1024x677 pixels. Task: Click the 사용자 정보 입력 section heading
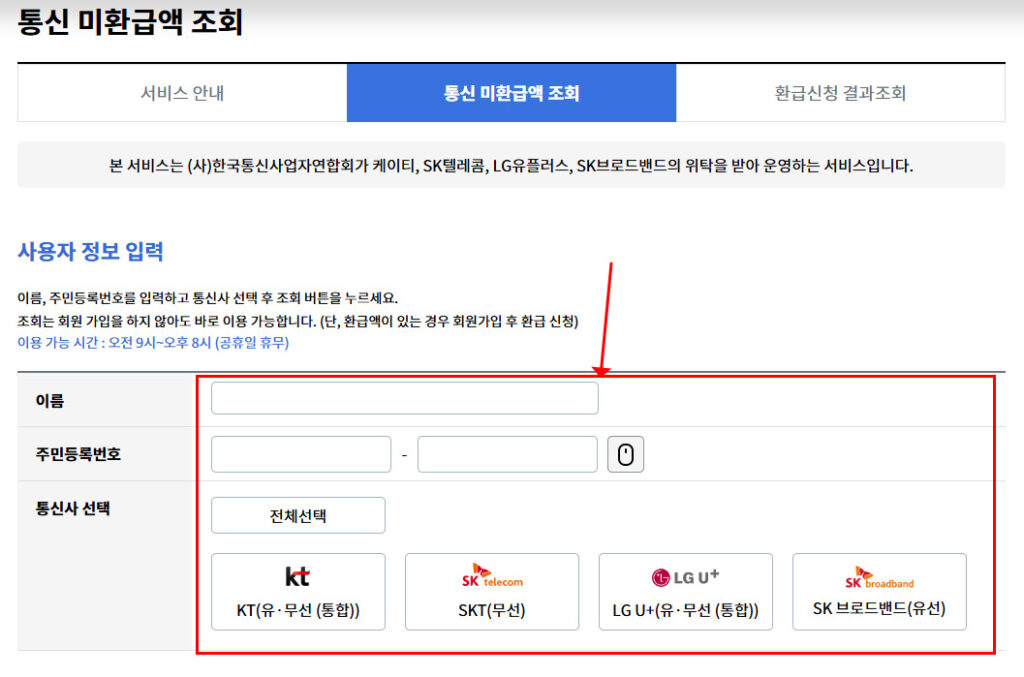click(x=90, y=251)
